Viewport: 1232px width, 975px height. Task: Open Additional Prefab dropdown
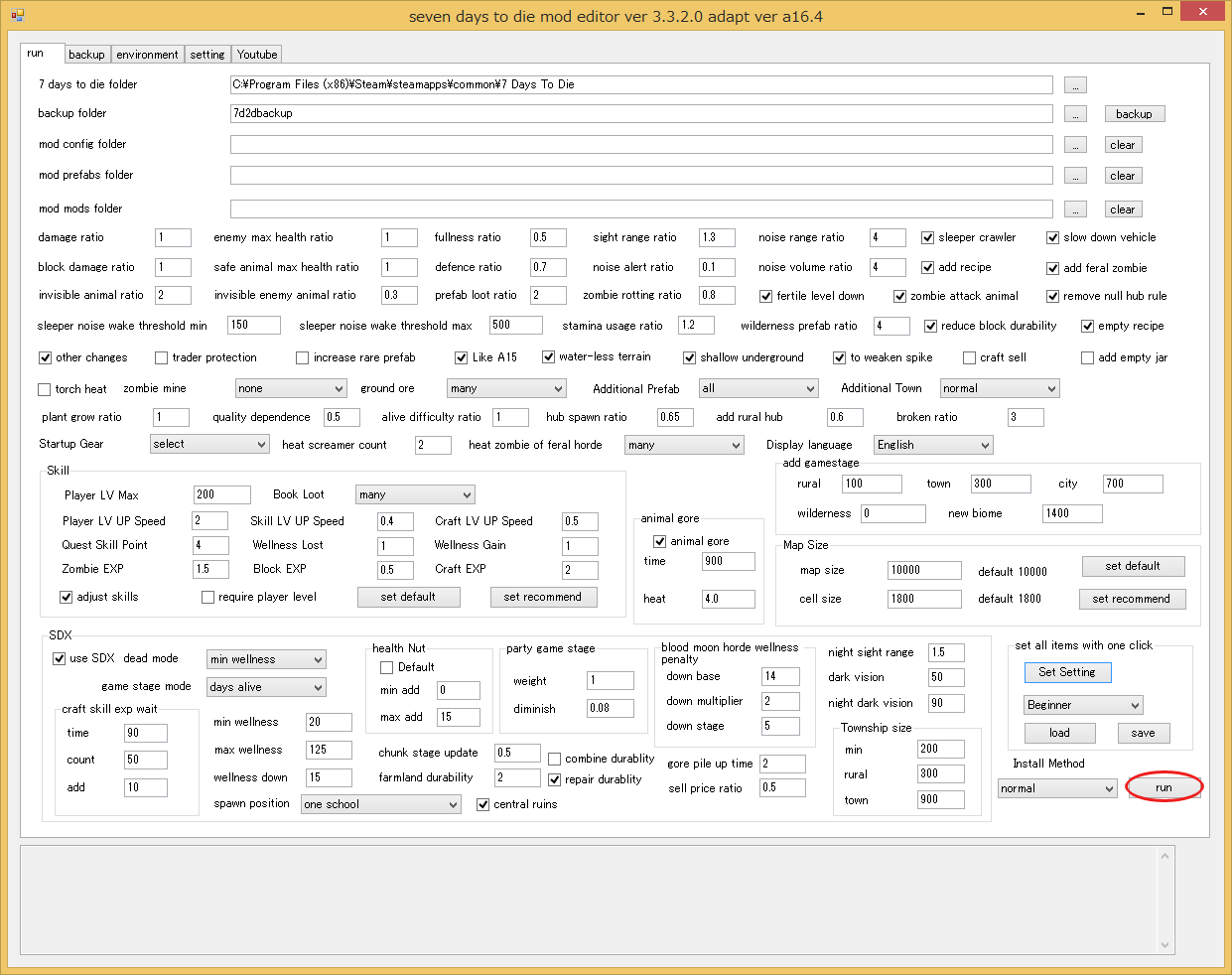758,388
